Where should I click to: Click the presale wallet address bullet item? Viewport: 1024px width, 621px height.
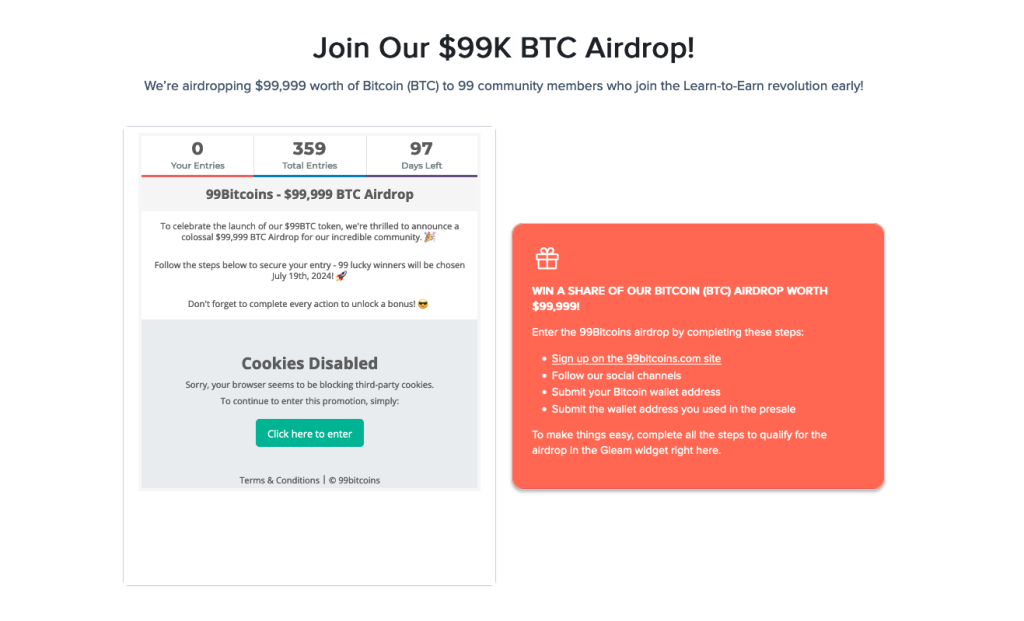673,409
